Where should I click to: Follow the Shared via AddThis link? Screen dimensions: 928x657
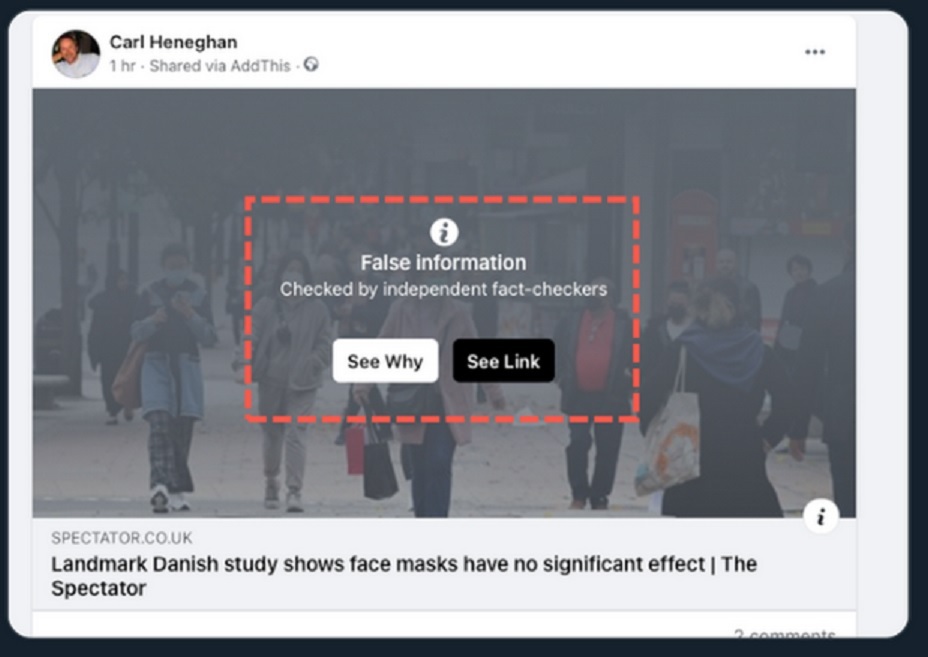(x=220, y=66)
